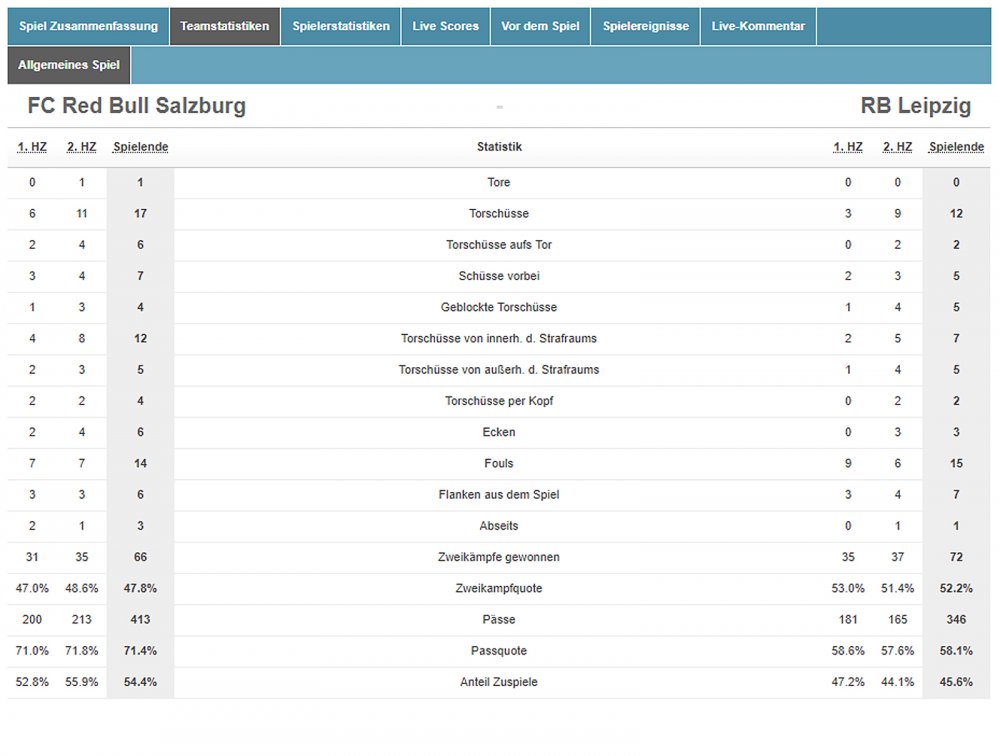The image size is (1000, 756).
Task: Click Salzburg's second-half Anteil Zuspiele 55.9%
Action: (82, 683)
